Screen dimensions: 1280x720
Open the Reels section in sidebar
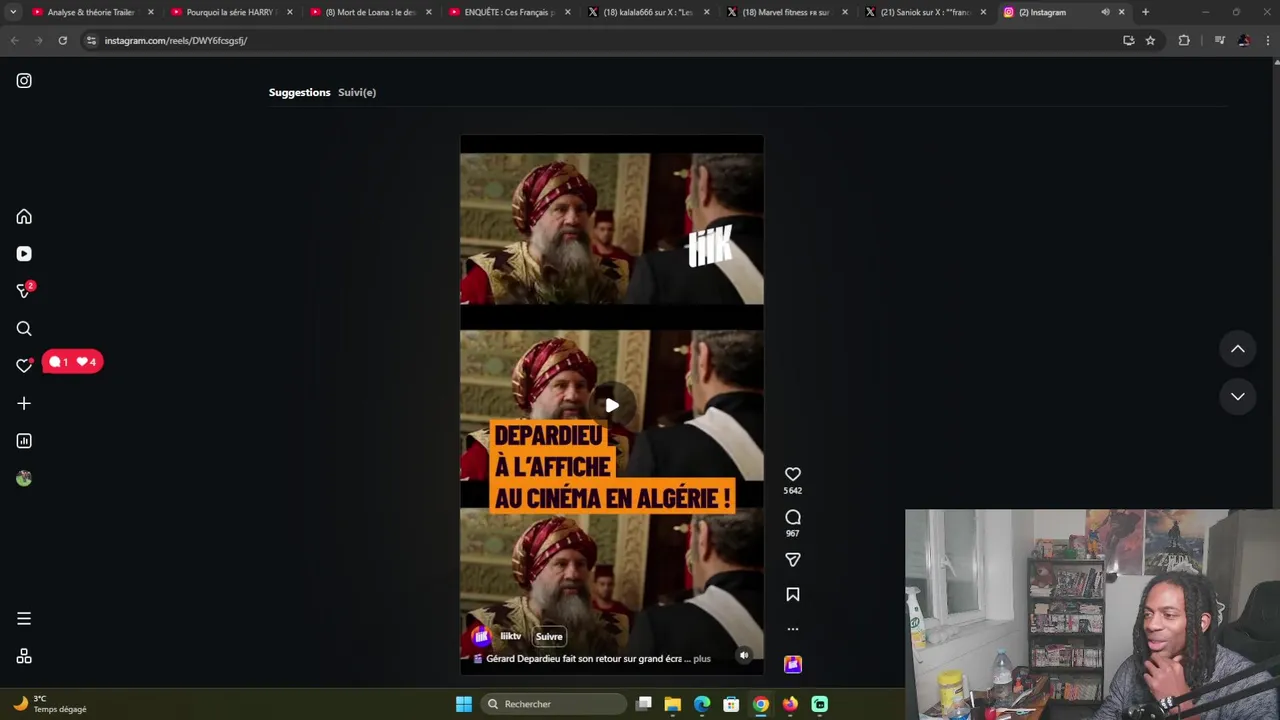point(24,254)
